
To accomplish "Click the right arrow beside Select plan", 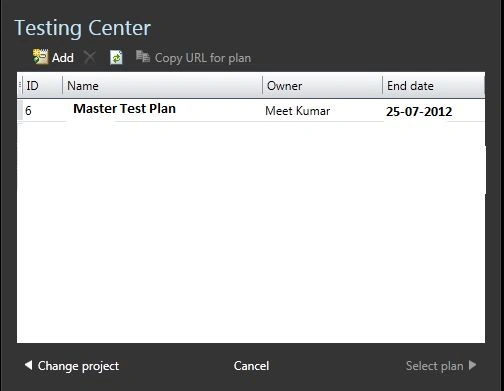I will [472, 365].
